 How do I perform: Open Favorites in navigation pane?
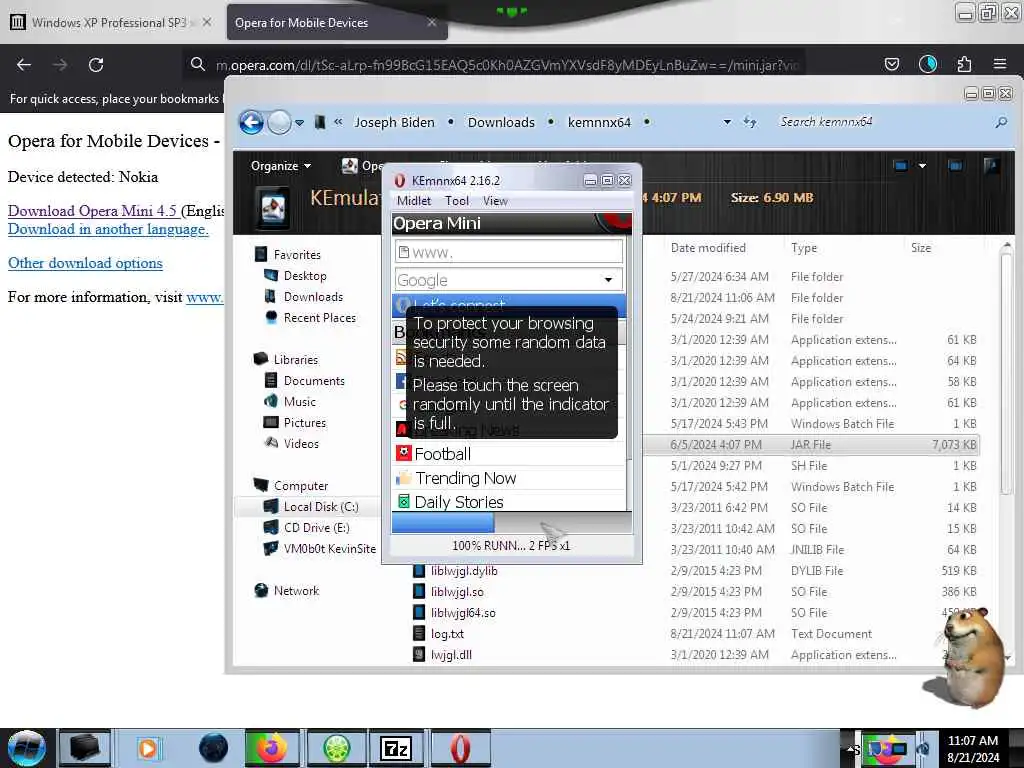point(297,255)
